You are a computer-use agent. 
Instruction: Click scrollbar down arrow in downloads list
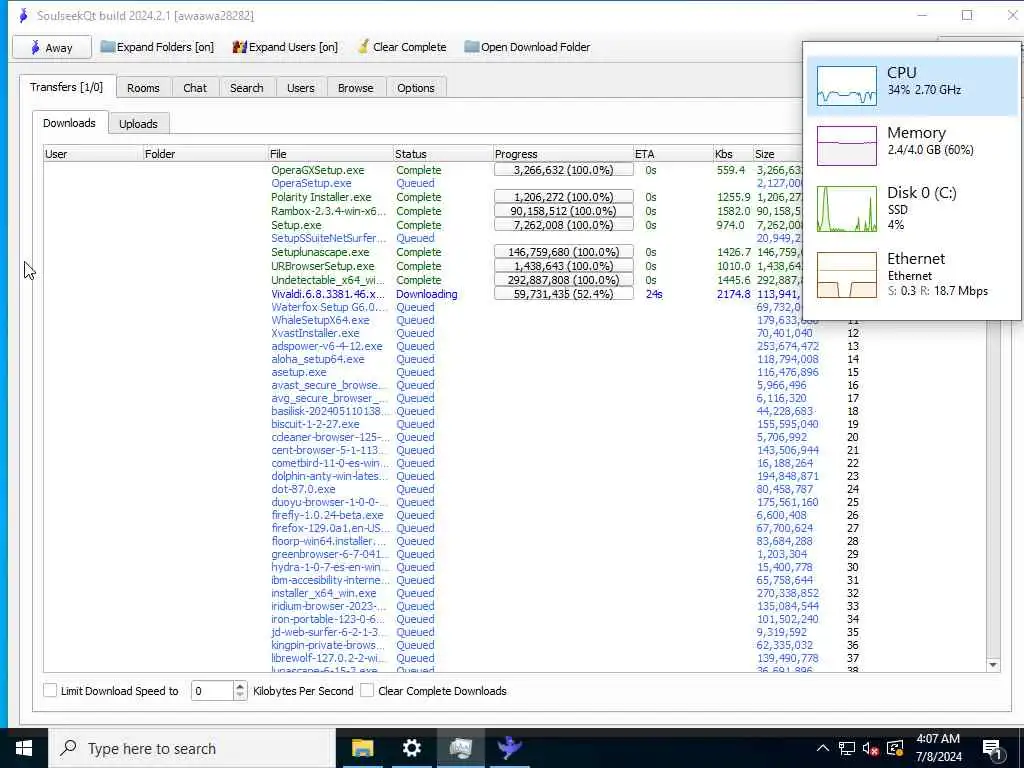point(993,665)
